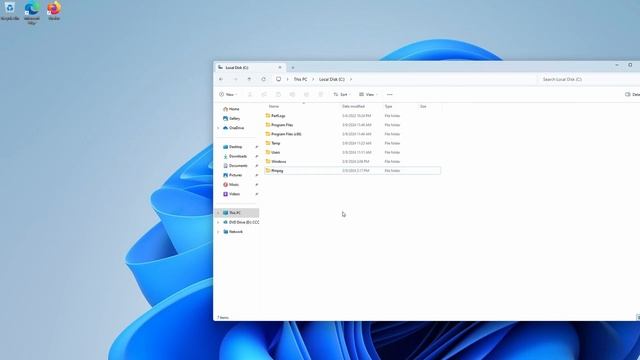Launch Firefox from the desktop shortcut
The image size is (640, 360).
[x=54, y=11]
